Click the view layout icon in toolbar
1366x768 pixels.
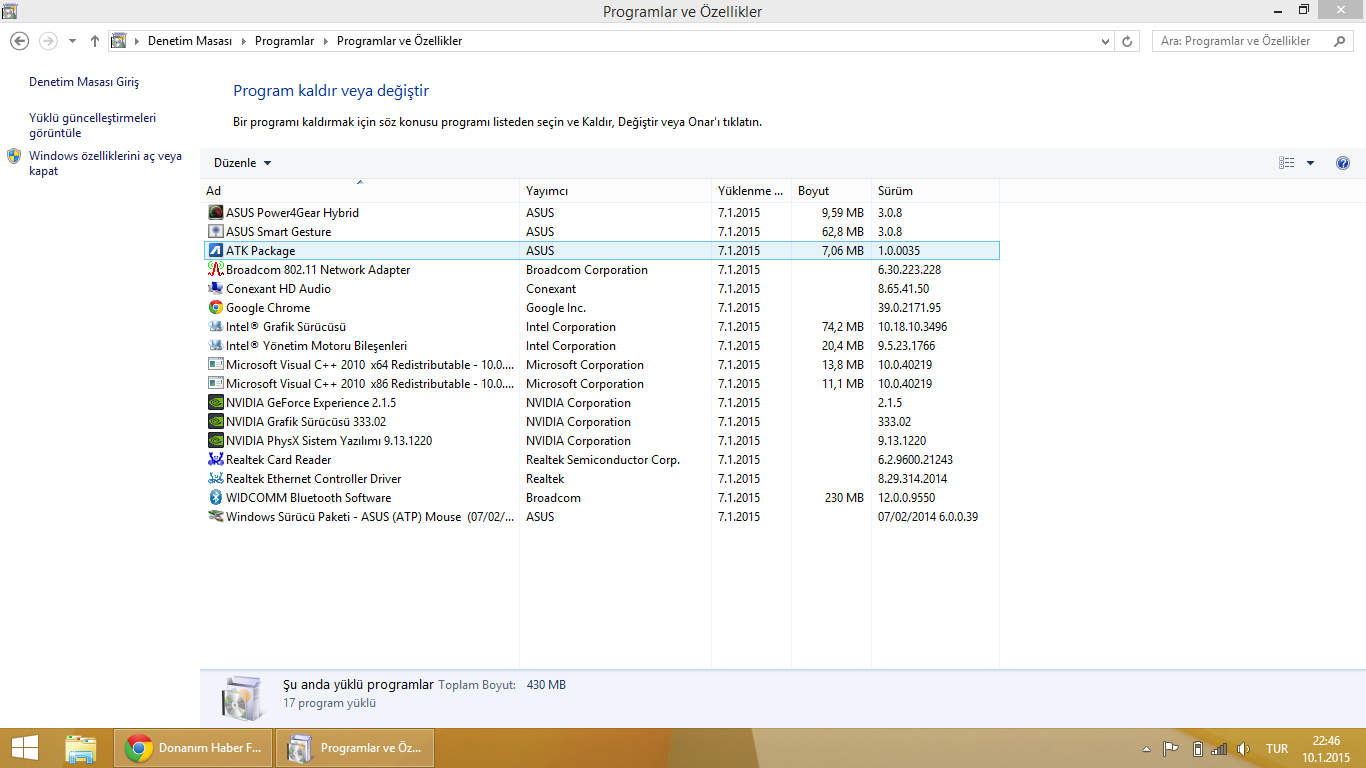[x=1287, y=163]
